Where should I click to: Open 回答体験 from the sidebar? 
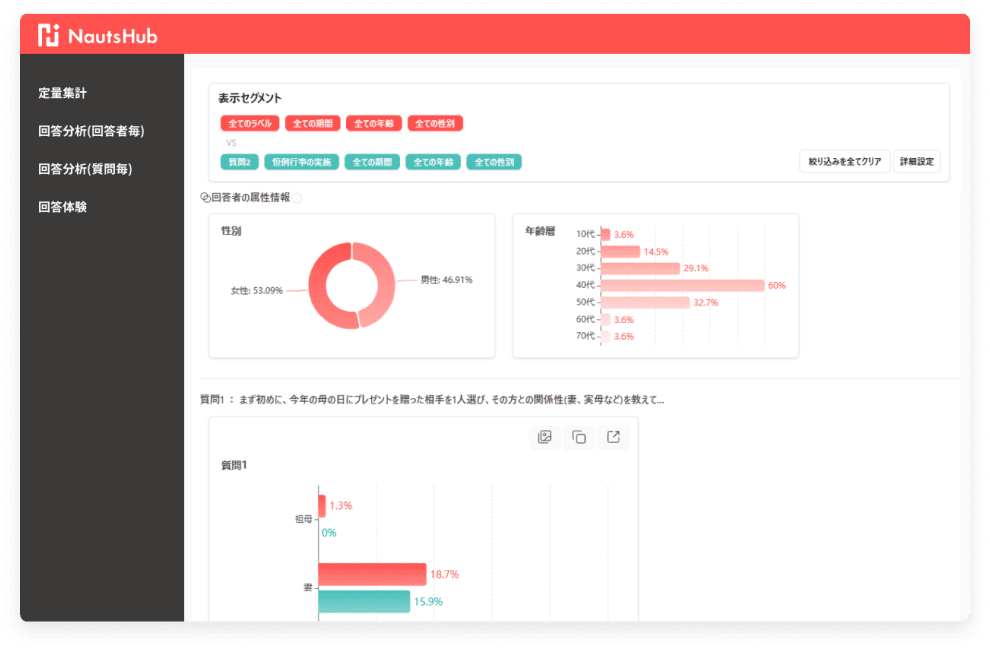tap(62, 207)
